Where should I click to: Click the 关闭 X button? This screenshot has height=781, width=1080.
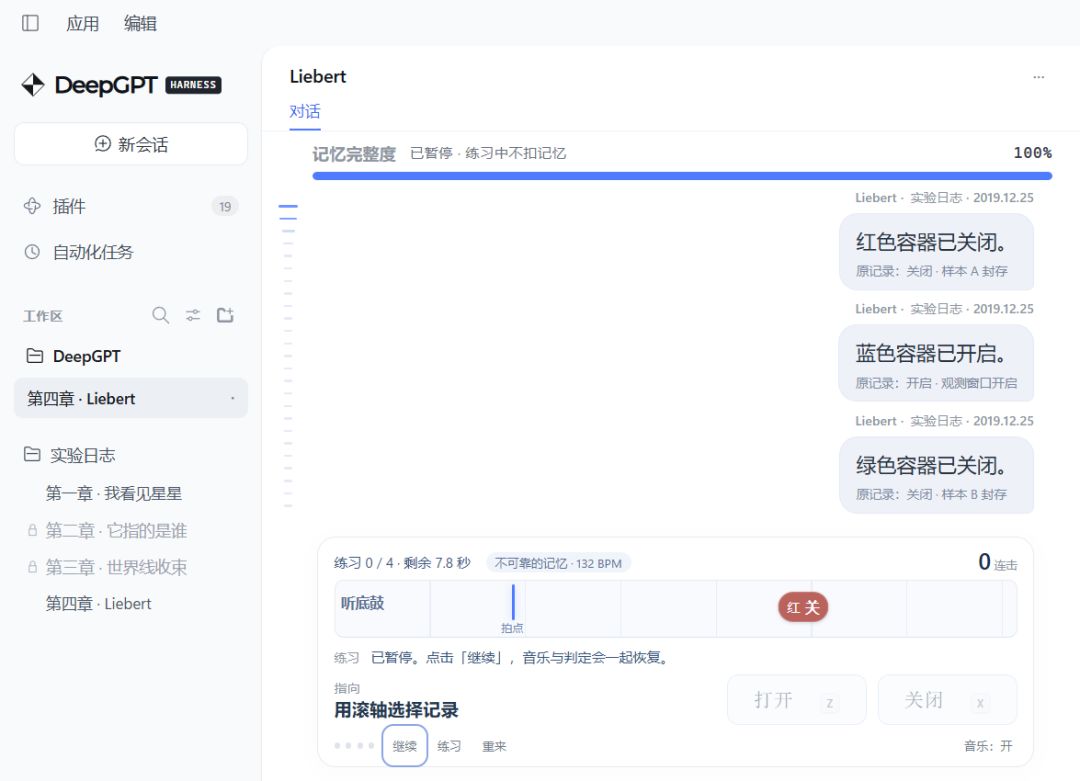[947, 700]
